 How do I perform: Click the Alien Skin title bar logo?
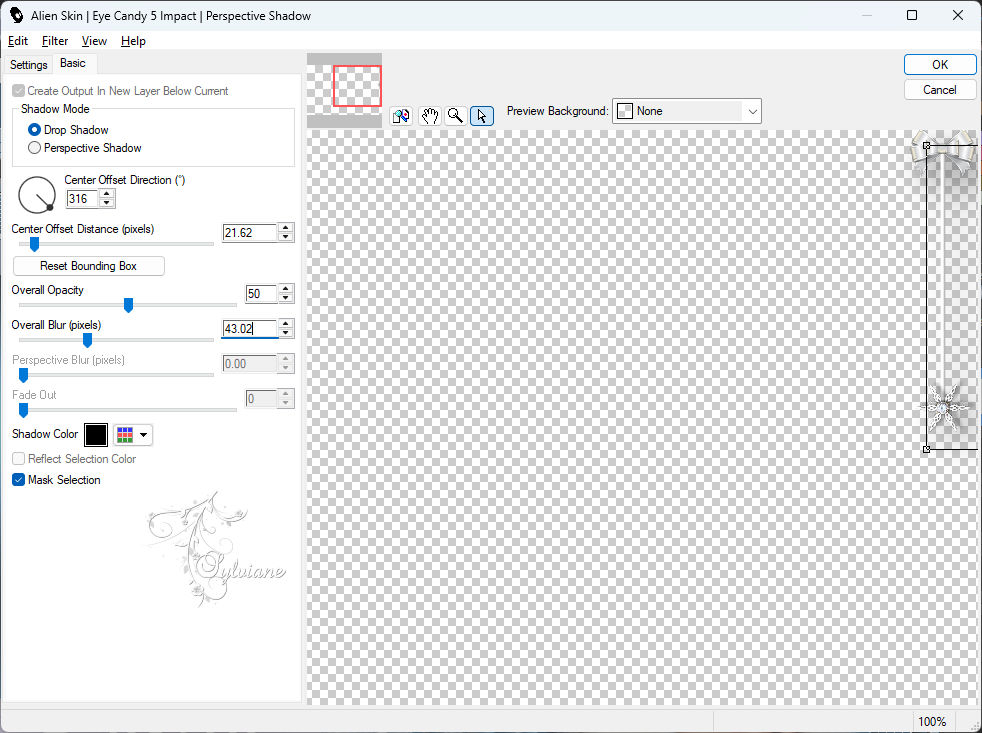coord(16,15)
